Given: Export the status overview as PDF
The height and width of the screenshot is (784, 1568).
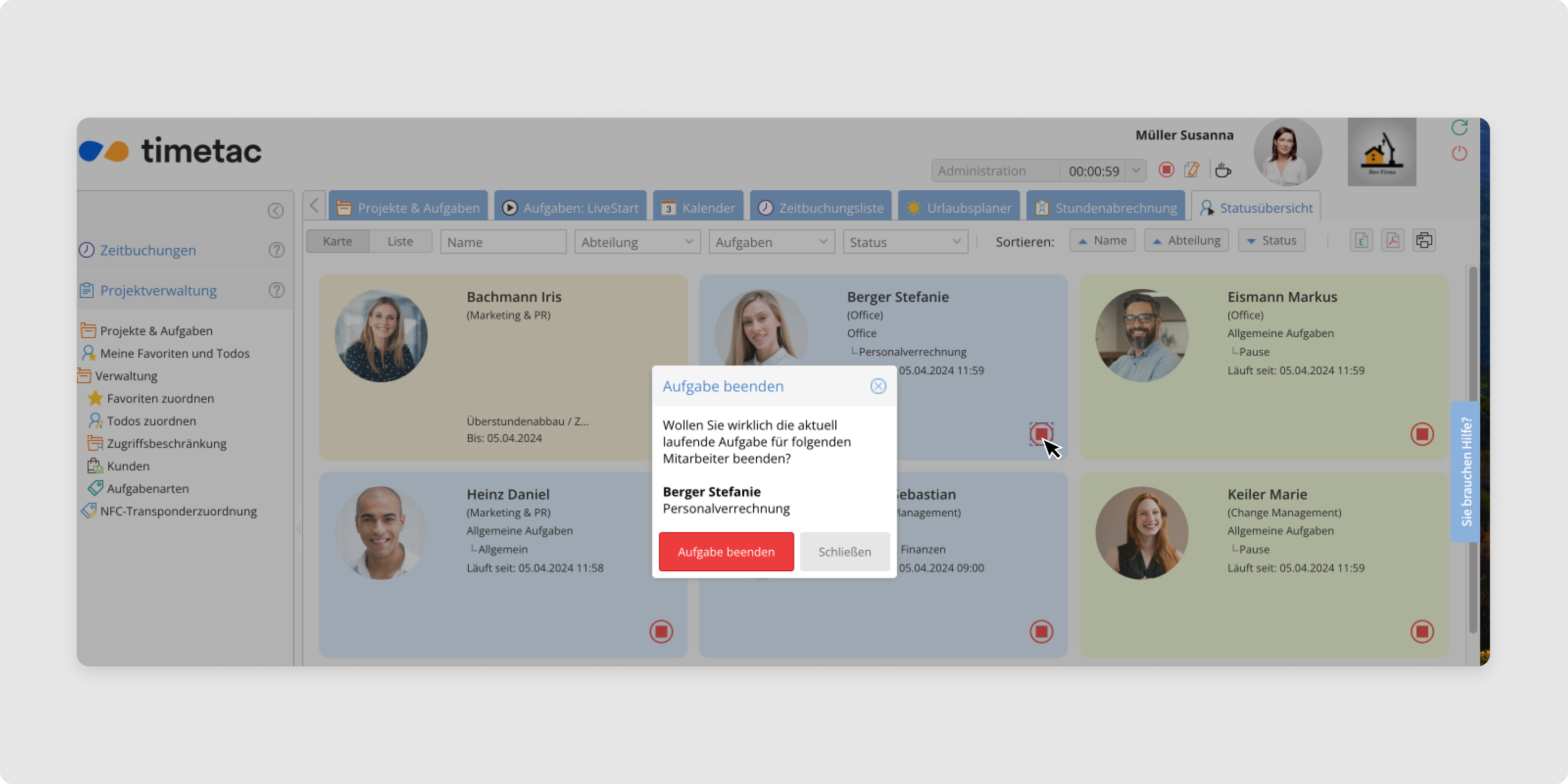Looking at the screenshot, I should pyautogui.click(x=1393, y=240).
